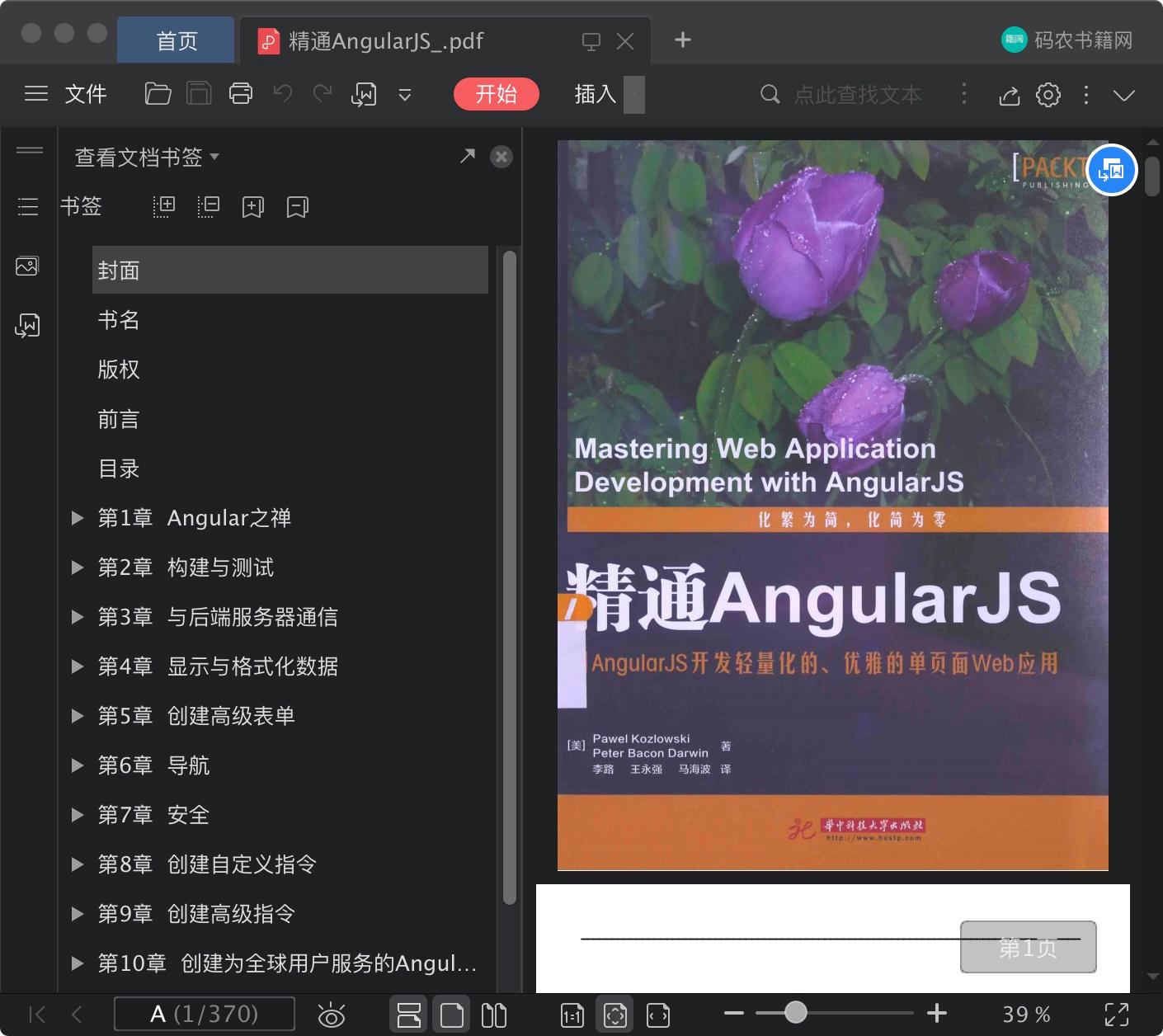The height and width of the screenshot is (1036, 1163).
Task: Click the print icon
Action: pos(241,94)
